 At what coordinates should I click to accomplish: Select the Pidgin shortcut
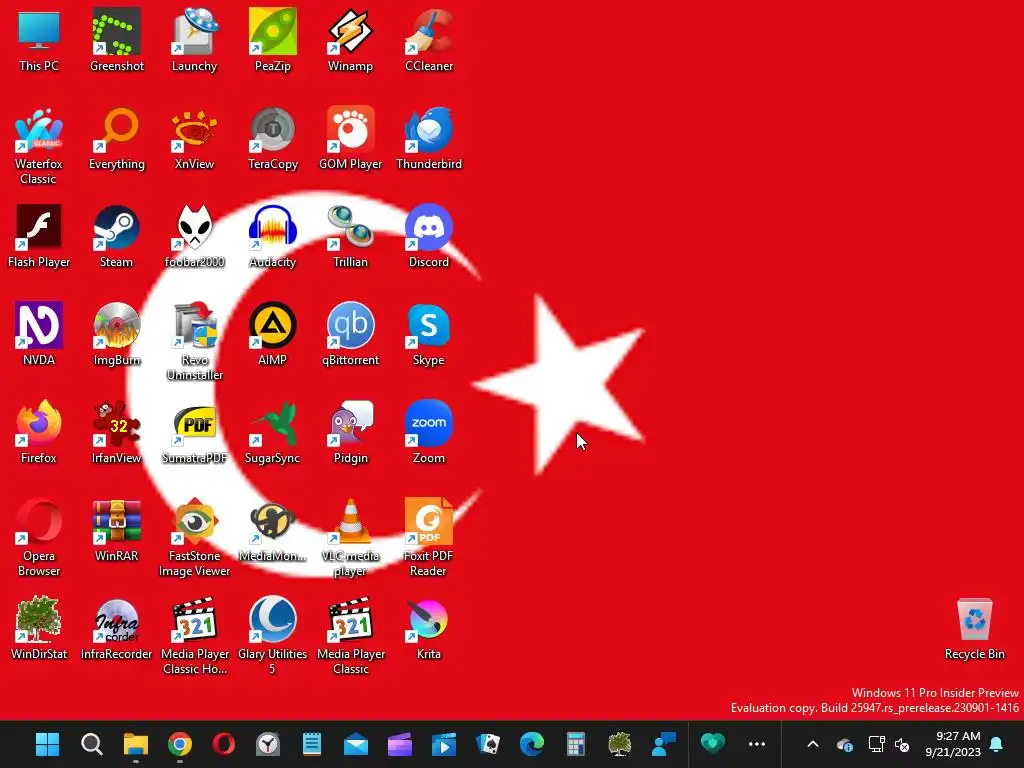[x=351, y=432]
